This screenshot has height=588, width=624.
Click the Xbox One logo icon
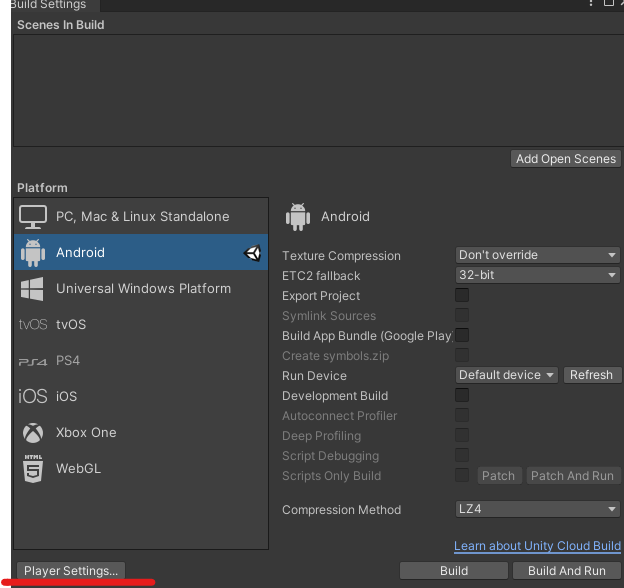pyautogui.click(x=33, y=433)
